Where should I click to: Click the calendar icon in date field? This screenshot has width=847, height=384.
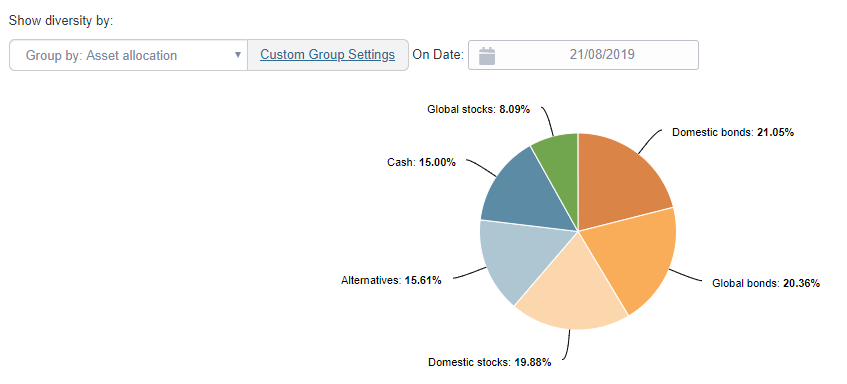pos(487,55)
